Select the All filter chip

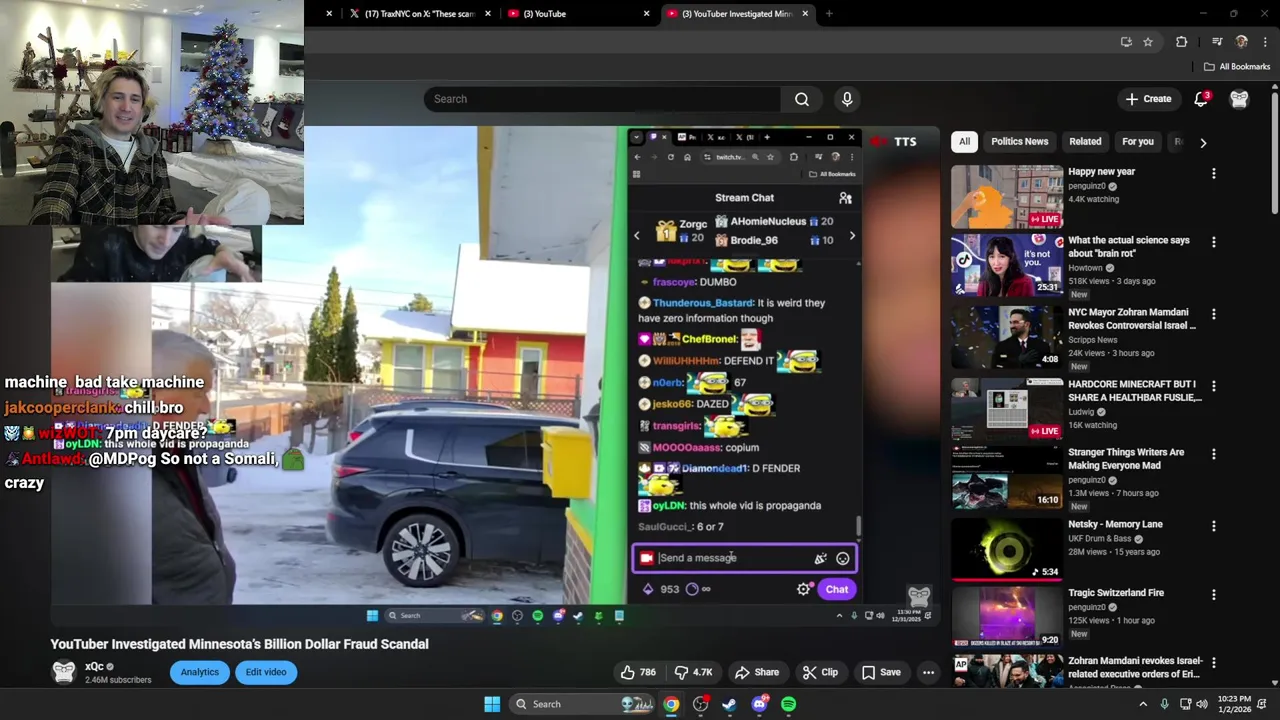coord(964,142)
